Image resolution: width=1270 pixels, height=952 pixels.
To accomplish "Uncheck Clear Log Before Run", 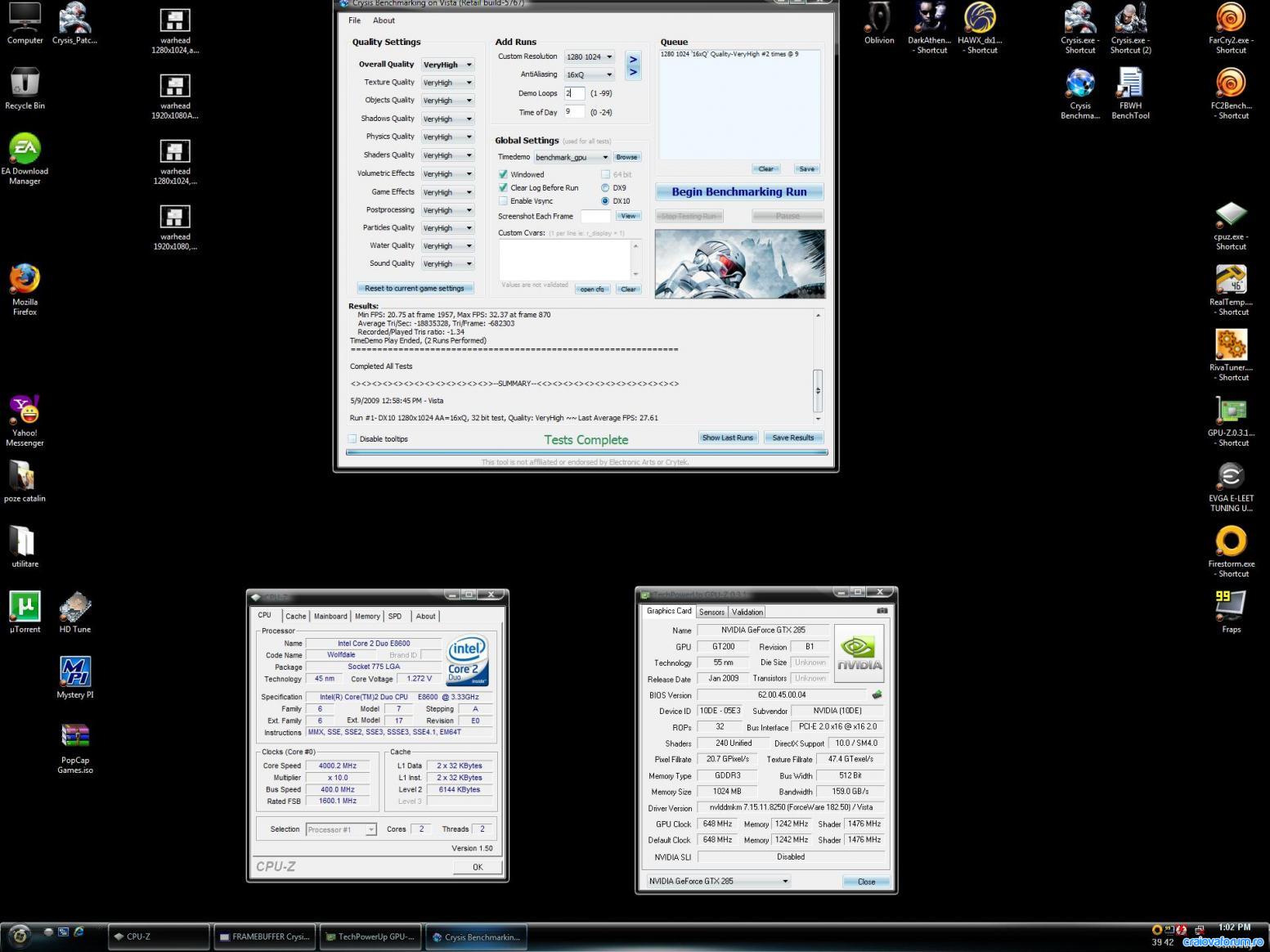I will click(503, 187).
